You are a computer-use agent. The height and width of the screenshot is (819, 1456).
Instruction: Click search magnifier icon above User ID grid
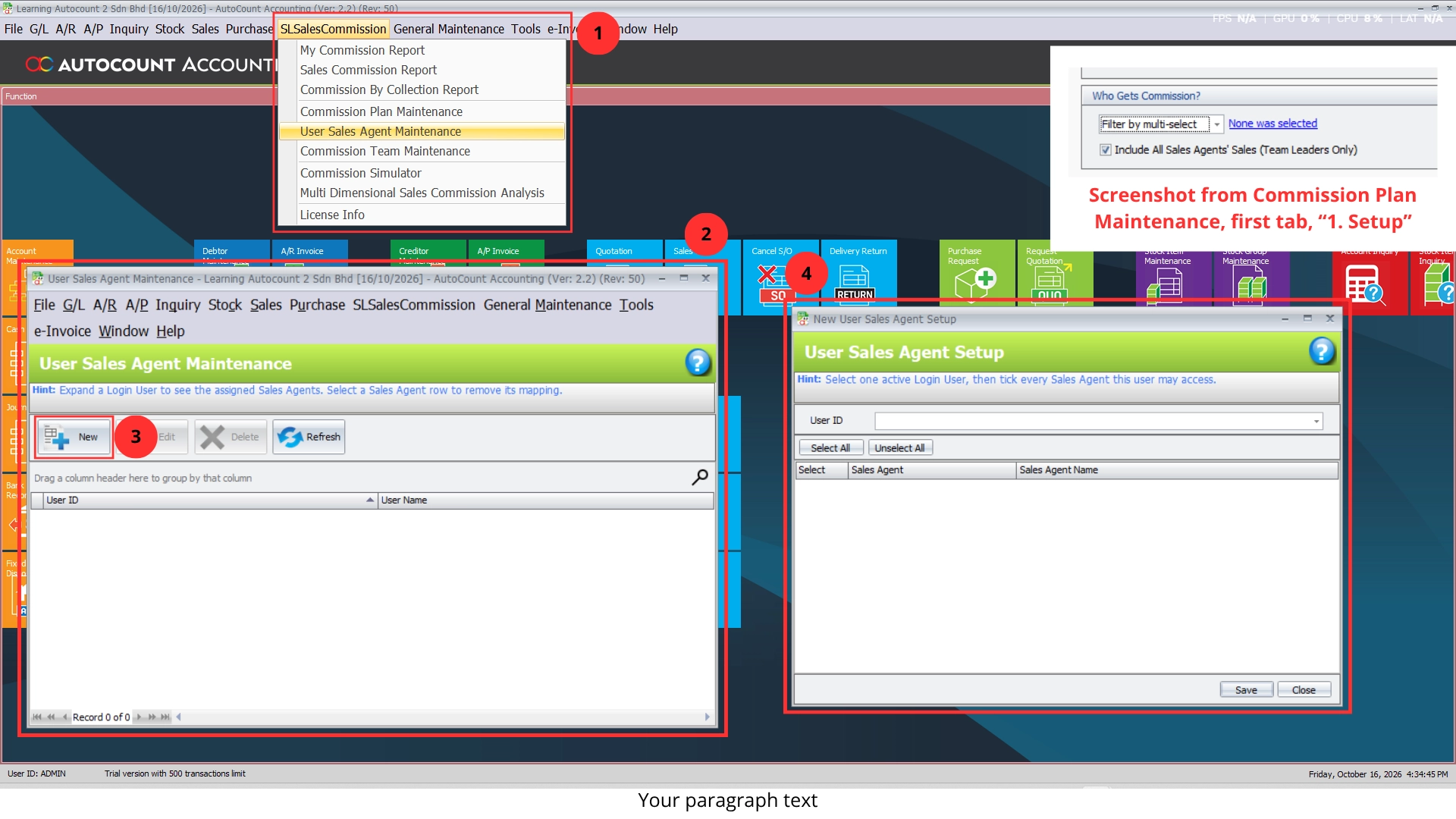click(x=699, y=477)
